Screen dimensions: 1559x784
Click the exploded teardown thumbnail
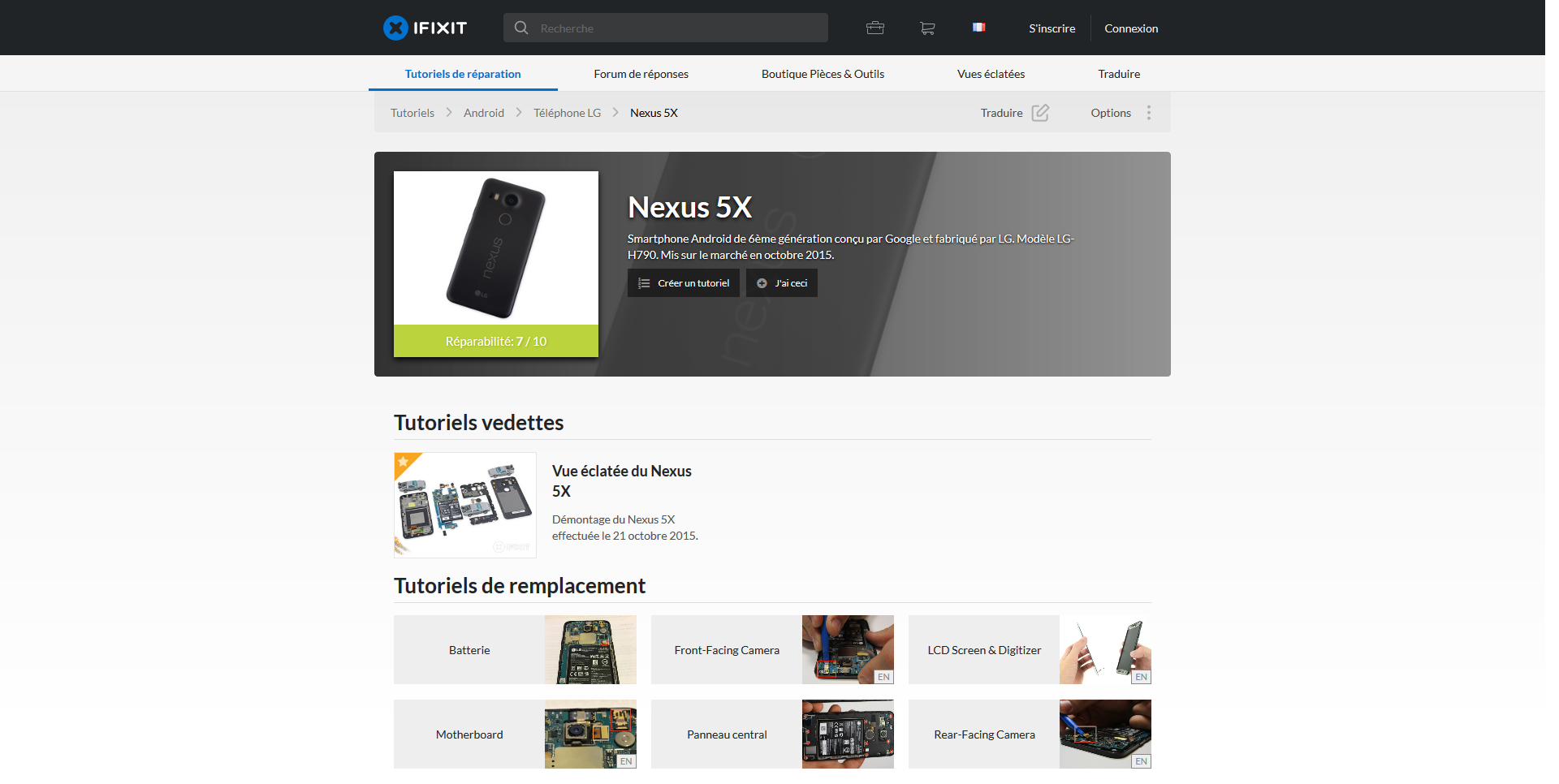tap(465, 505)
